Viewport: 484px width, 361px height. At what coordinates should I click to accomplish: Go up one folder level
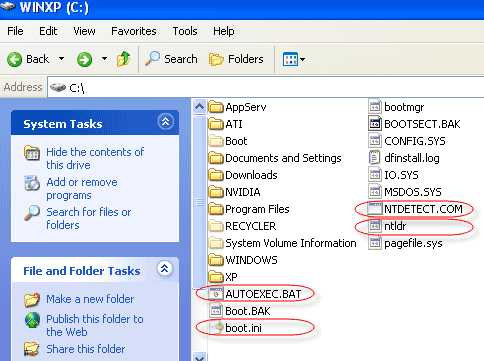(x=124, y=59)
